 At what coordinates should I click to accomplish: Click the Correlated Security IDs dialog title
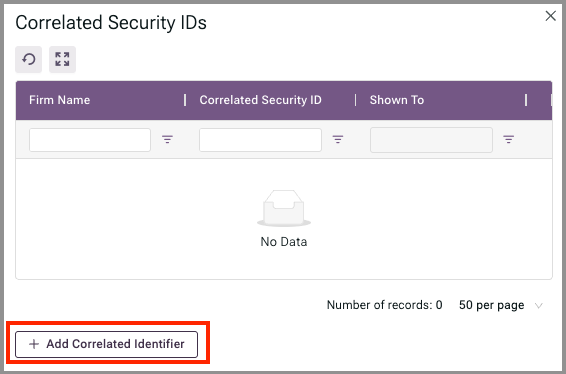pyautogui.click(x=111, y=23)
